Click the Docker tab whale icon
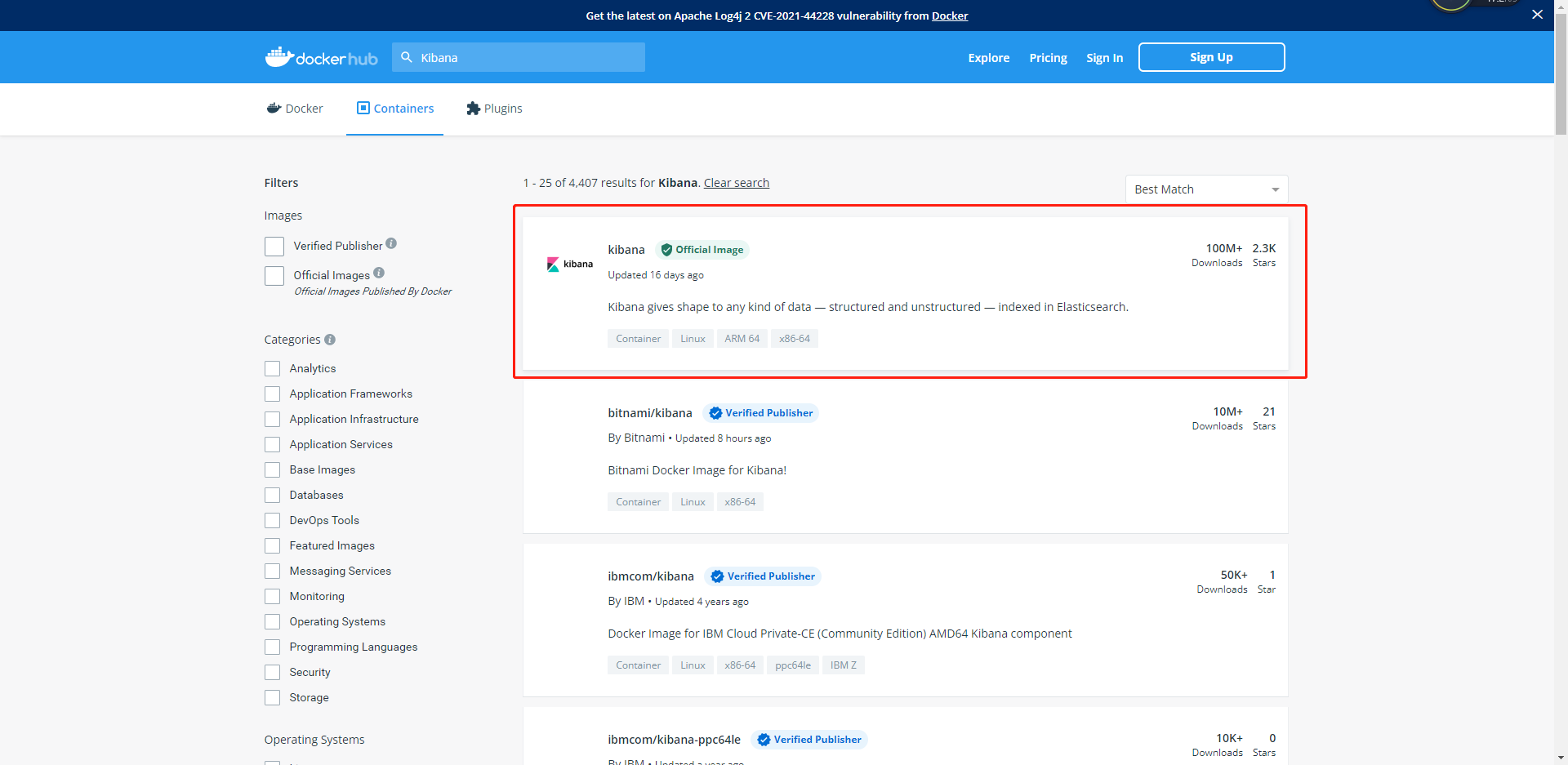The image size is (1568, 765). coord(274,108)
